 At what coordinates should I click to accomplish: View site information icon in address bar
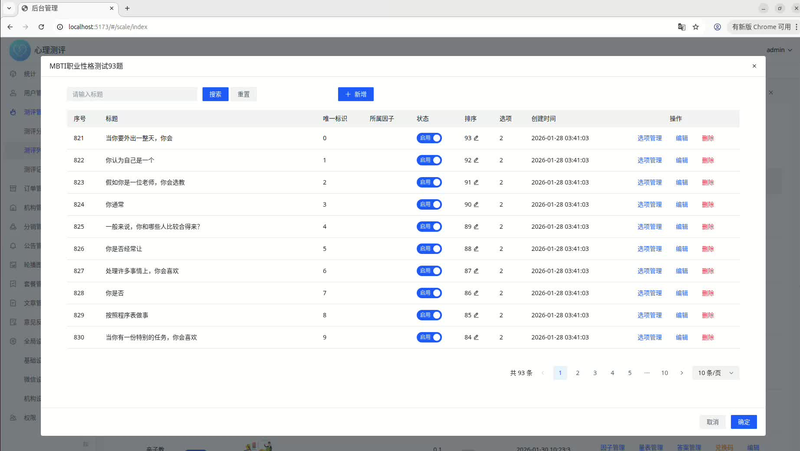[x=60, y=27]
